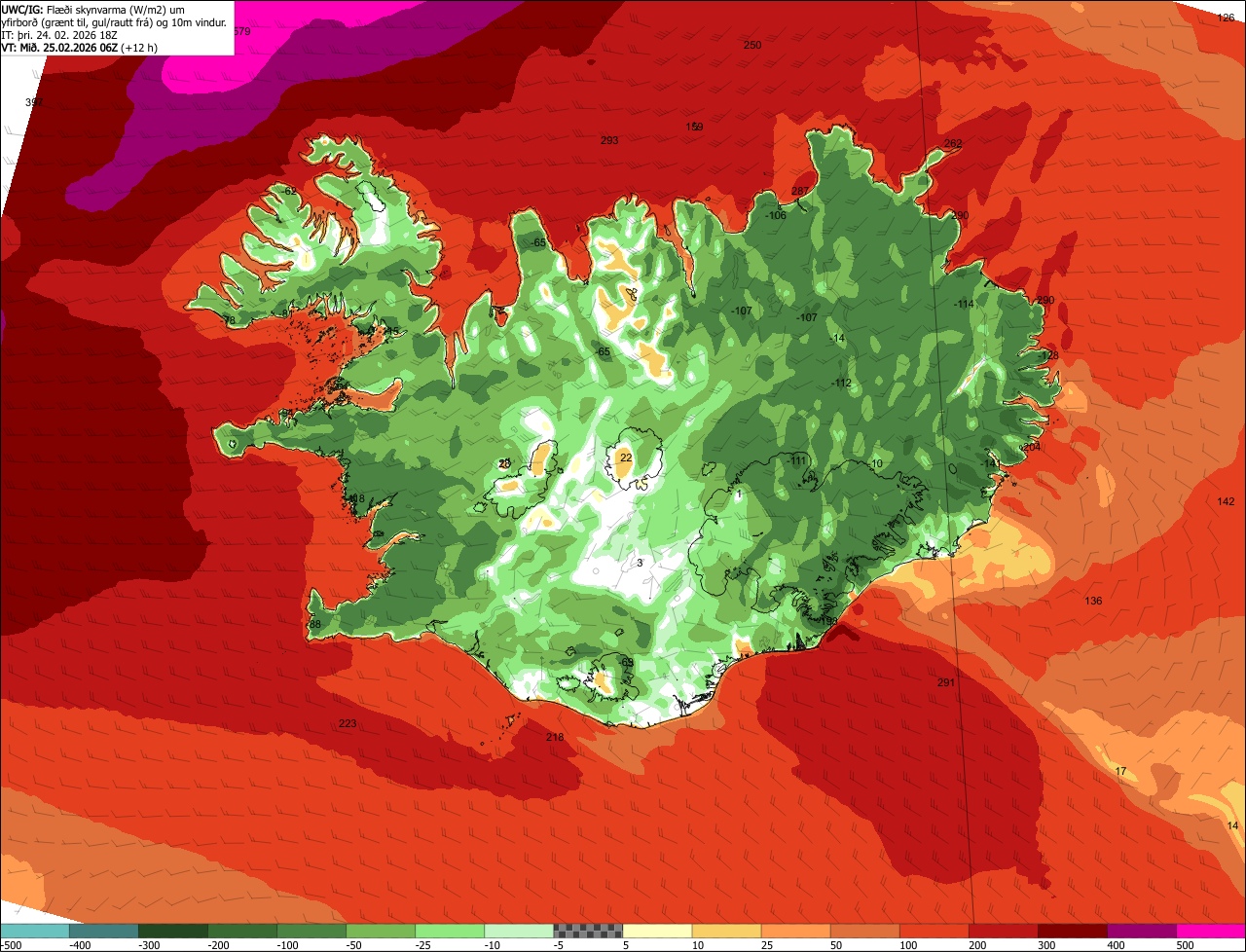
Task: Select the darkest green -300 legend swatch
Action: 172,931
